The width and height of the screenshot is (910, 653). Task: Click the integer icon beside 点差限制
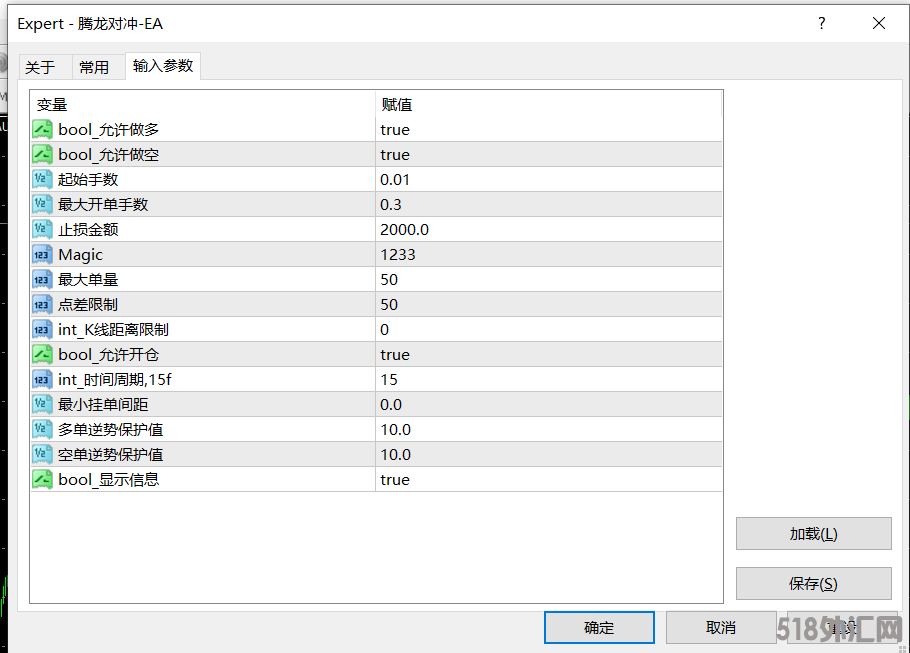coord(42,304)
